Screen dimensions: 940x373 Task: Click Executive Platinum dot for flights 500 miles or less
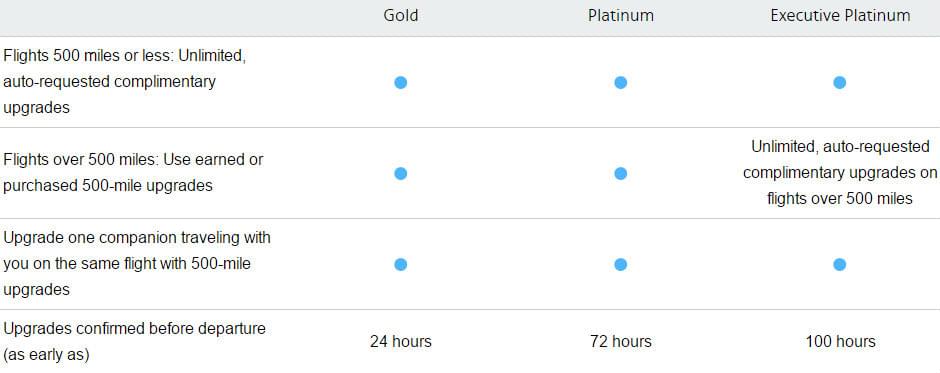tap(839, 82)
